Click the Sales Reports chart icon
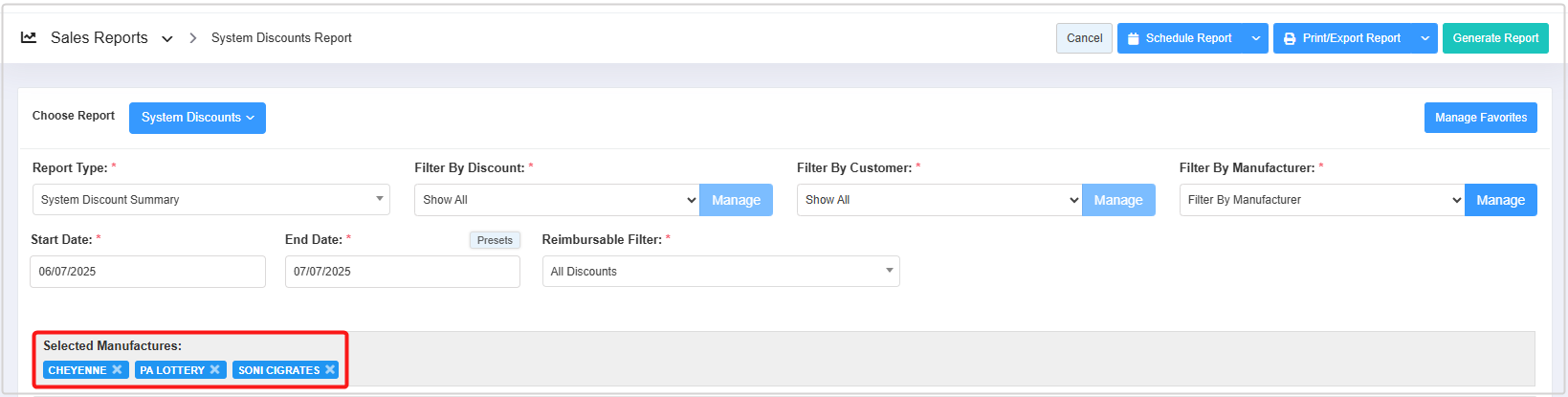This screenshot has height=397, width=1568. coord(29,37)
